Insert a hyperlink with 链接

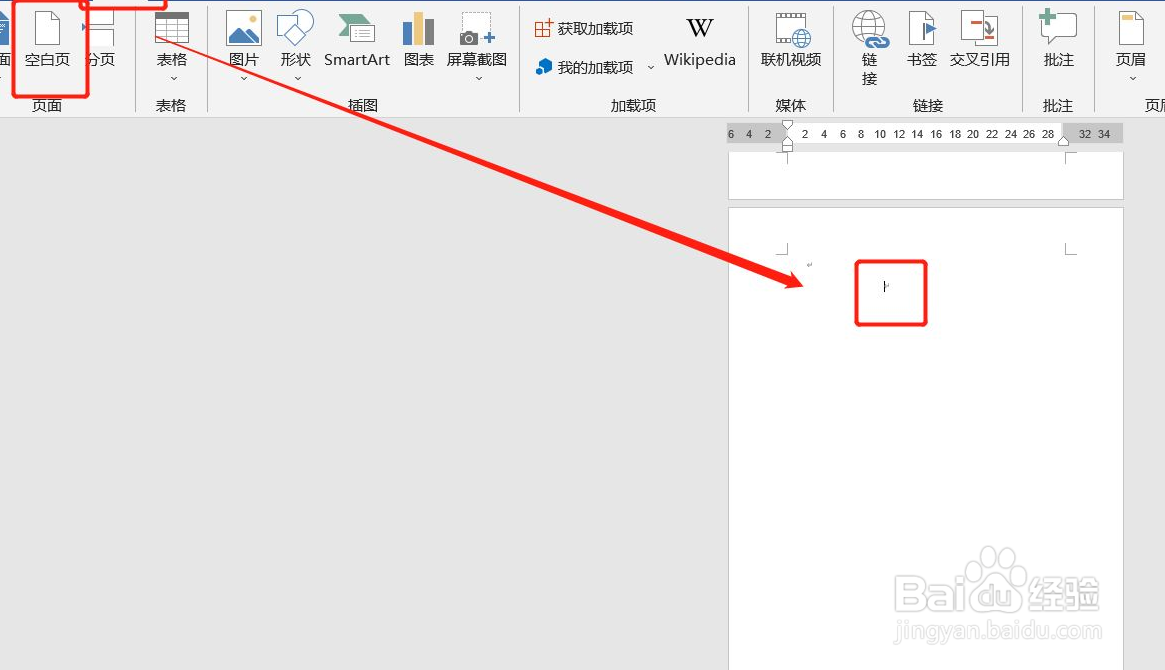point(869,48)
